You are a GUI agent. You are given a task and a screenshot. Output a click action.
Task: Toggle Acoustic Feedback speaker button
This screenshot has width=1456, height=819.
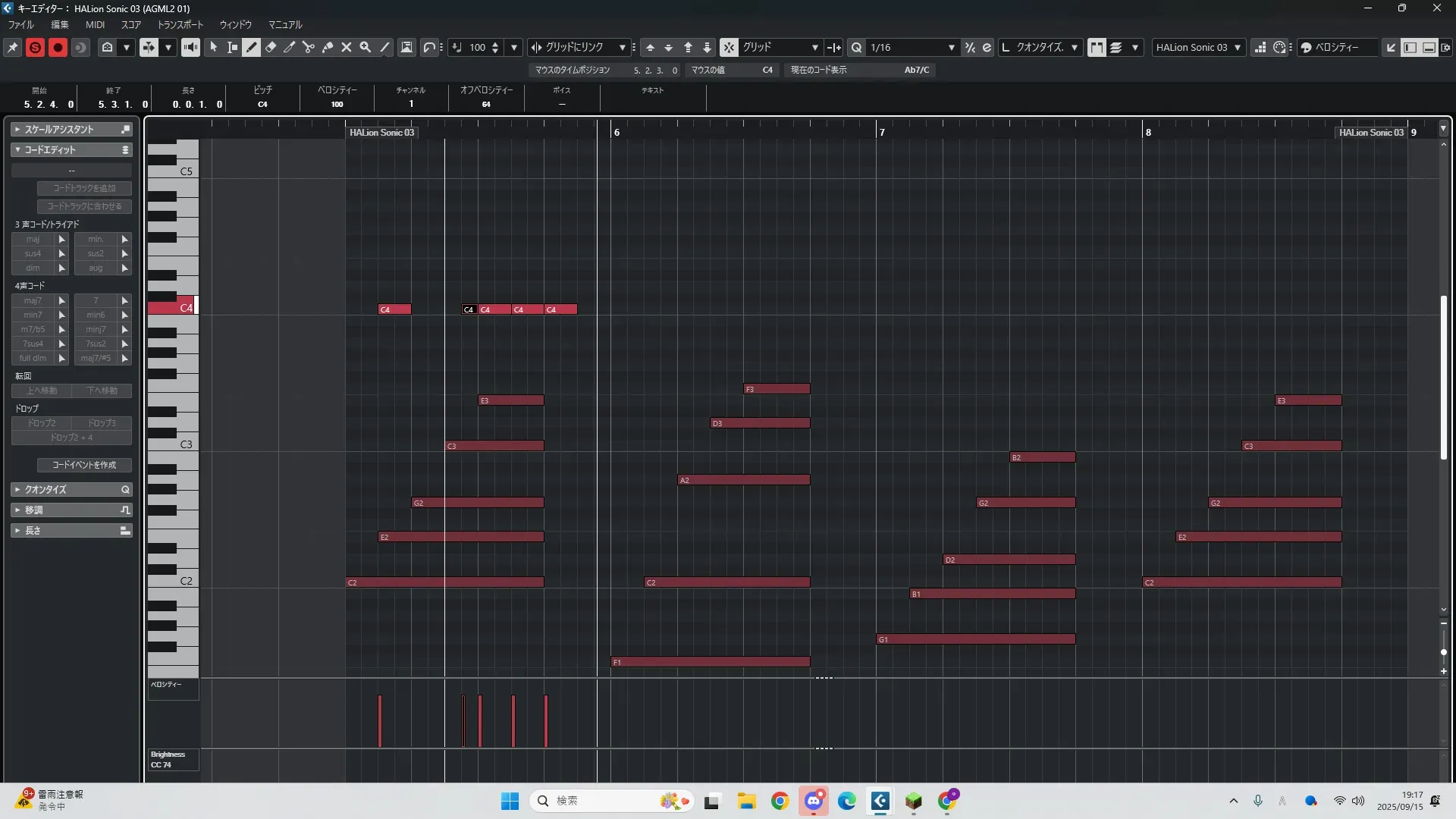[x=190, y=47]
